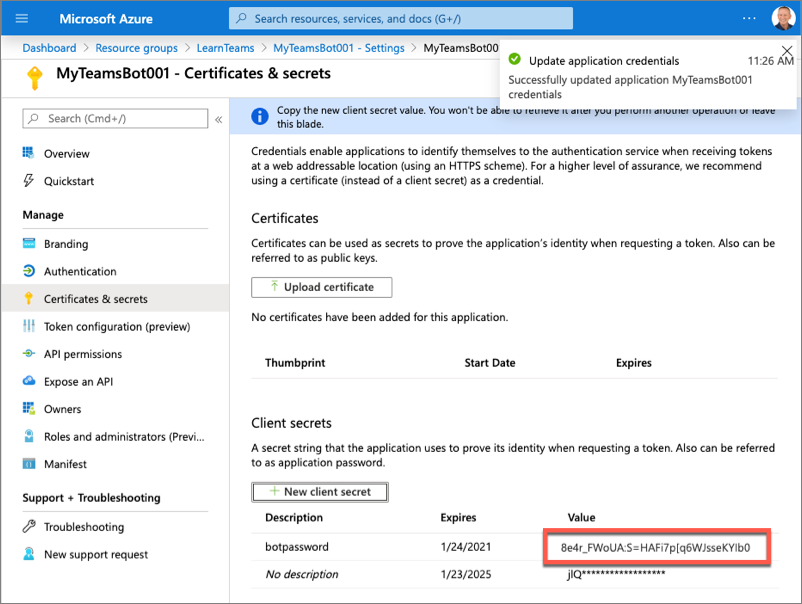Click the Roles and administrators icon
This screenshot has height=604, width=802.
[x=29, y=436]
